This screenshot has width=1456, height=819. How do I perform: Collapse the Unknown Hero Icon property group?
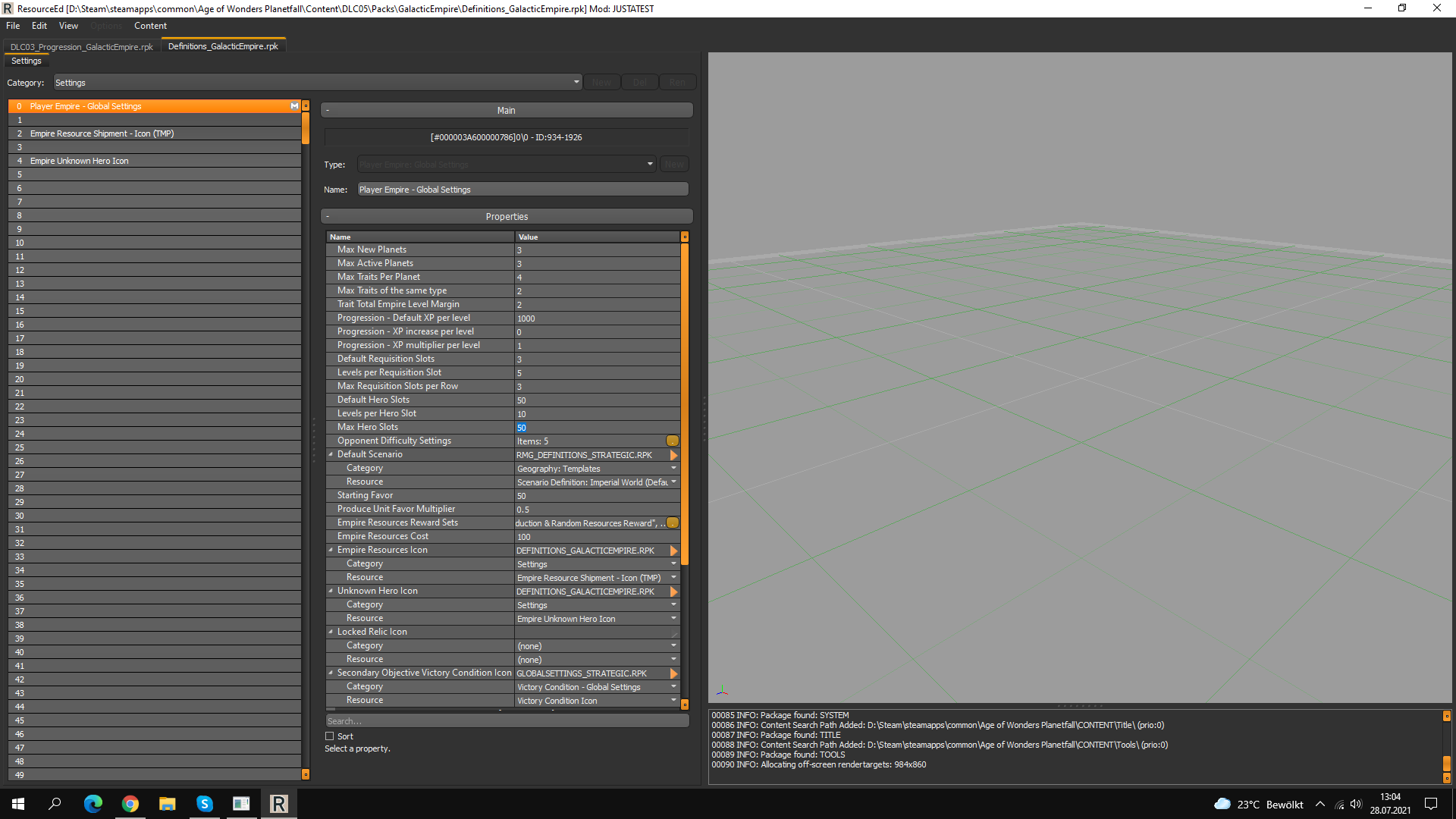(331, 591)
